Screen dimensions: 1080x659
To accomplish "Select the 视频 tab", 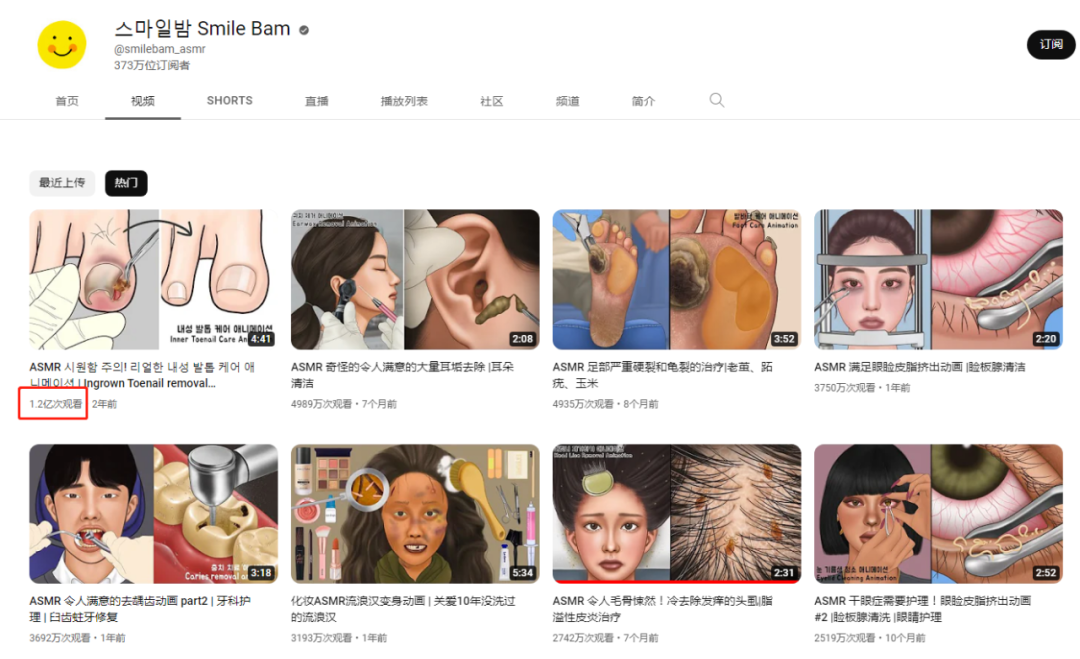I will point(143,101).
